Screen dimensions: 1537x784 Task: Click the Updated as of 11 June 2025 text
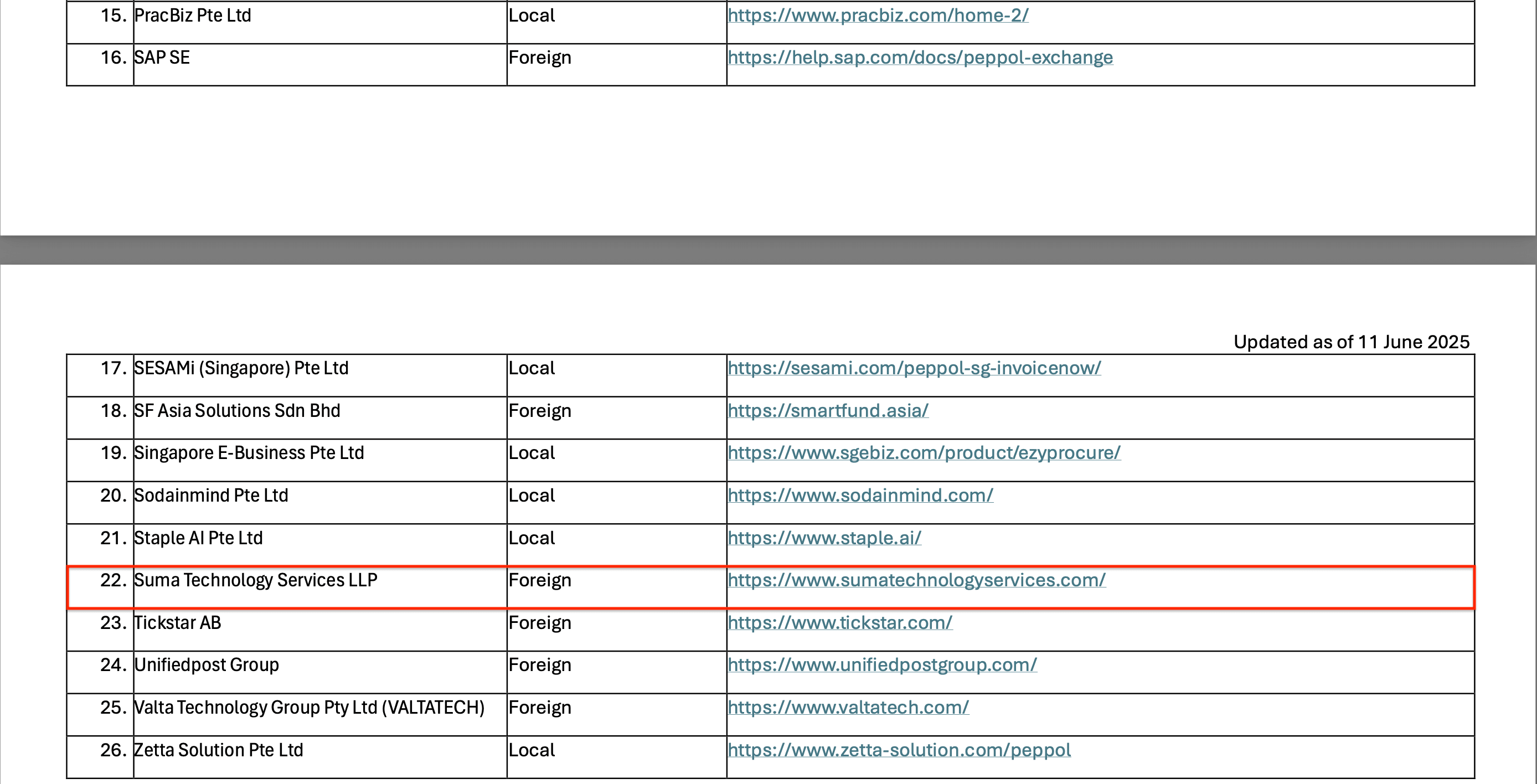[x=1351, y=342]
